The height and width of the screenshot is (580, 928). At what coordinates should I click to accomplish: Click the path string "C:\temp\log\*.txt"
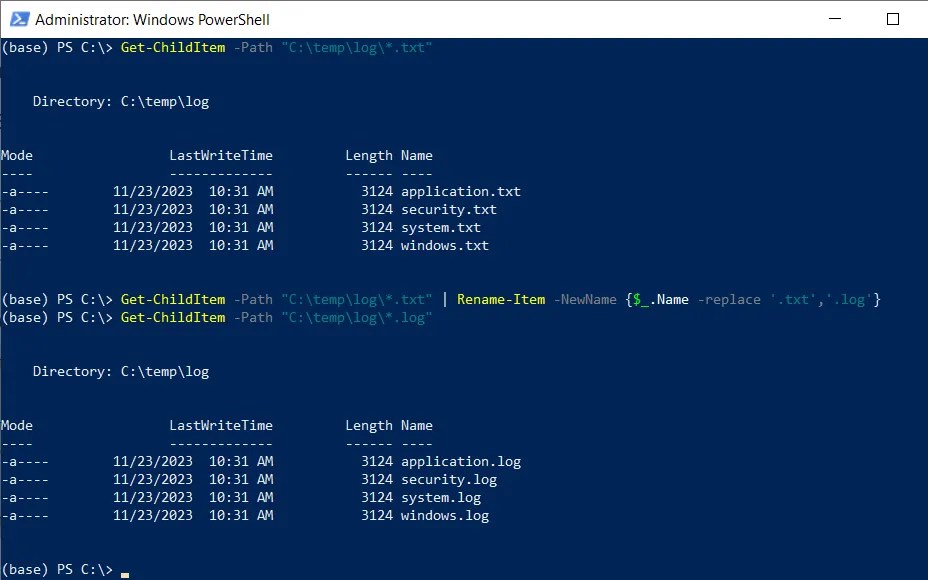[x=355, y=47]
